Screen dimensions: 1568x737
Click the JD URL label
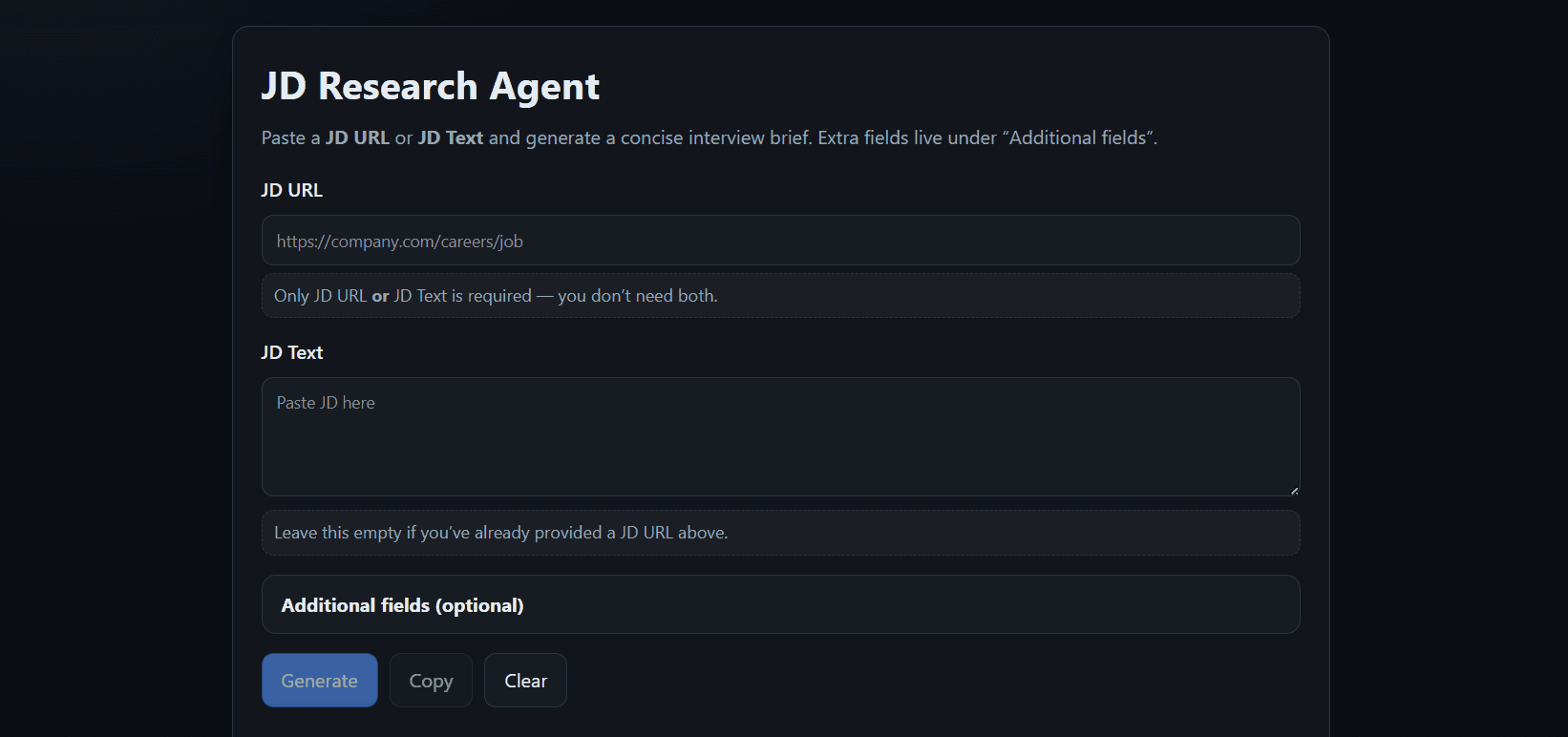tap(292, 190)
